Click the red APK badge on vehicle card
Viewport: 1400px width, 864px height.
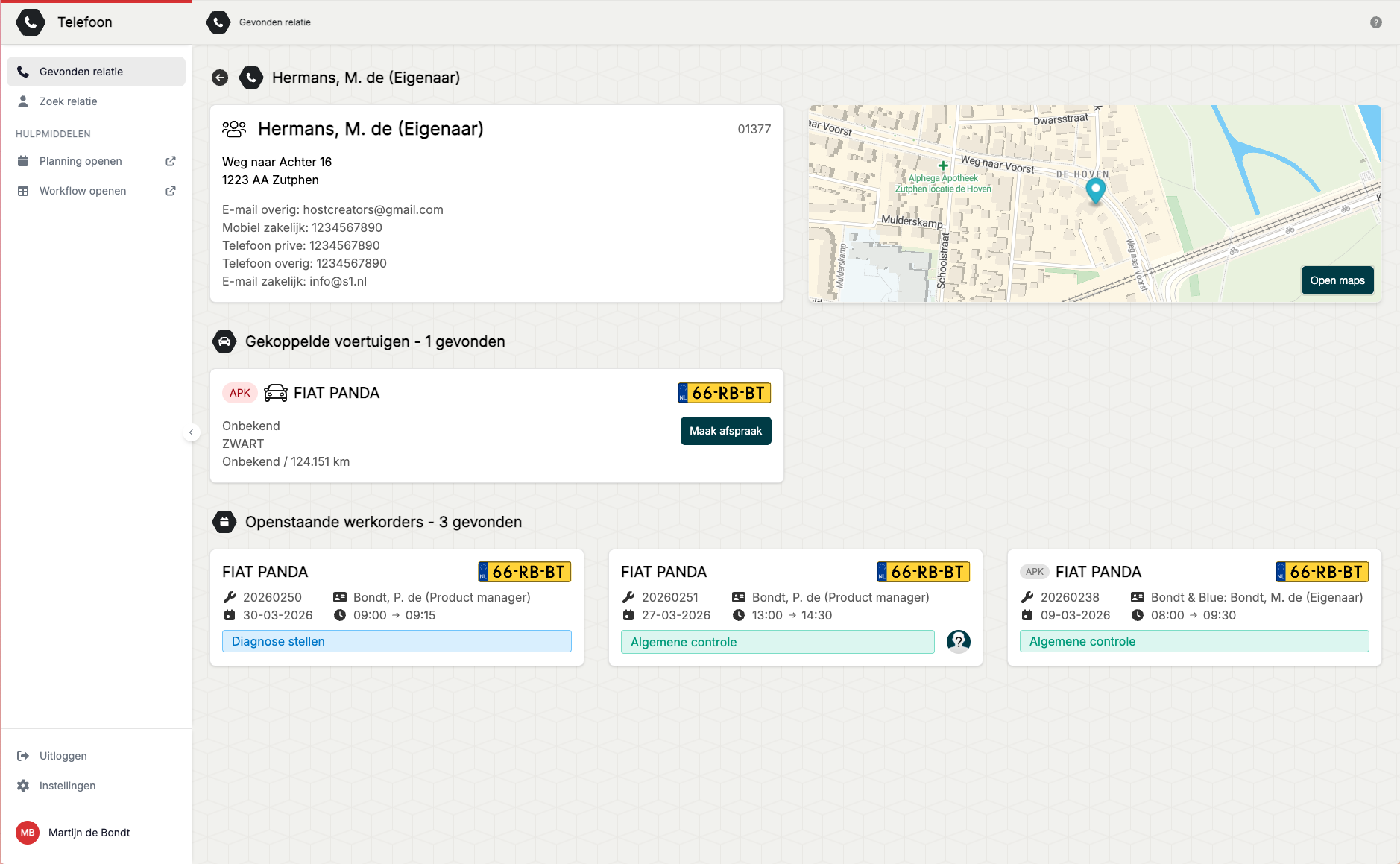pyautogui.click(x=240, y=393)
